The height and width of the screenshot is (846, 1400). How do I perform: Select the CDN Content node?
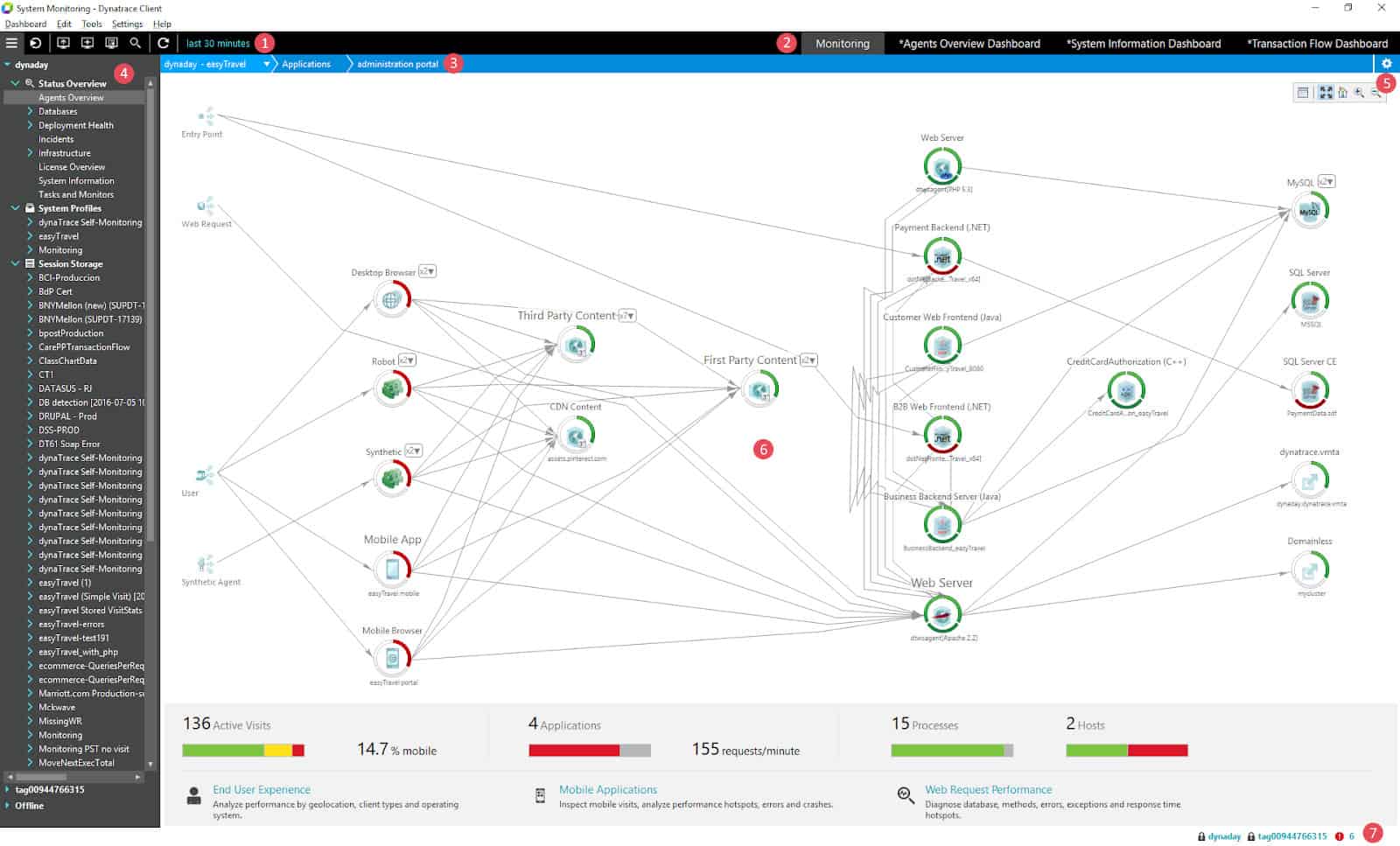(x=576, y=435)
